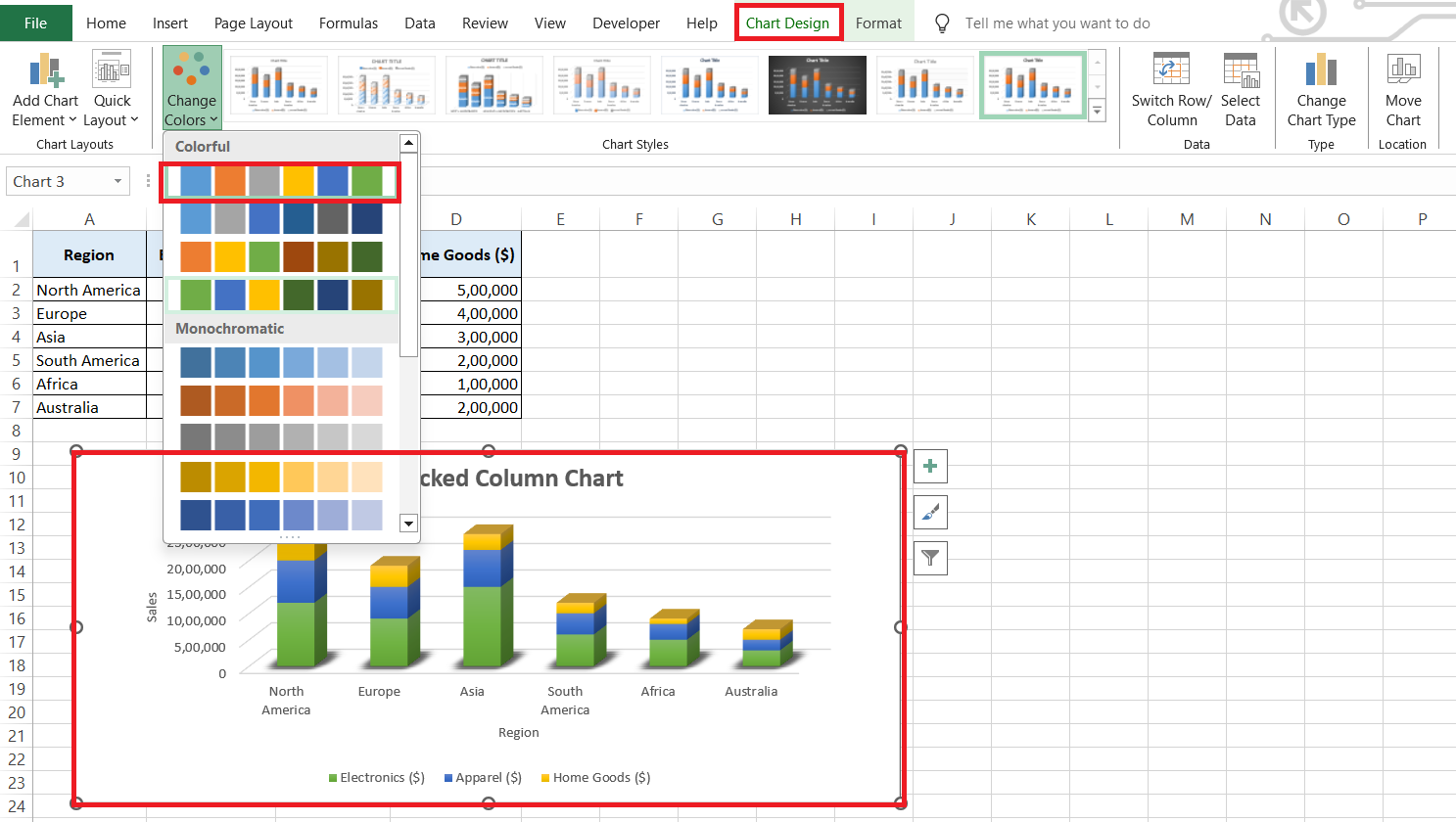This screenshot has width=1456, height=822.
Task: Open the File tab
Action: pyautogui.click(x=36, y=23)
